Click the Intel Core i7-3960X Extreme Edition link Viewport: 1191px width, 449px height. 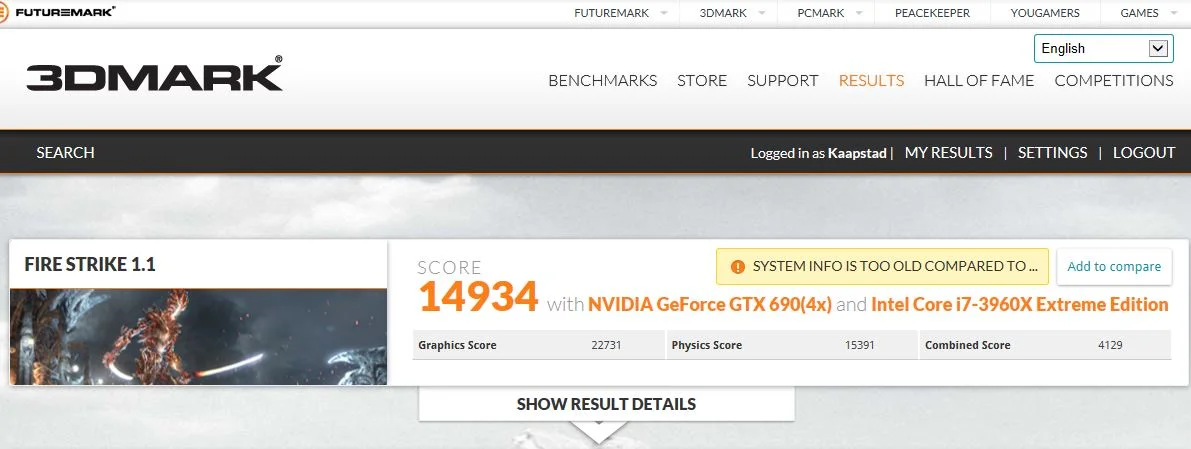tap(1019, 305)
